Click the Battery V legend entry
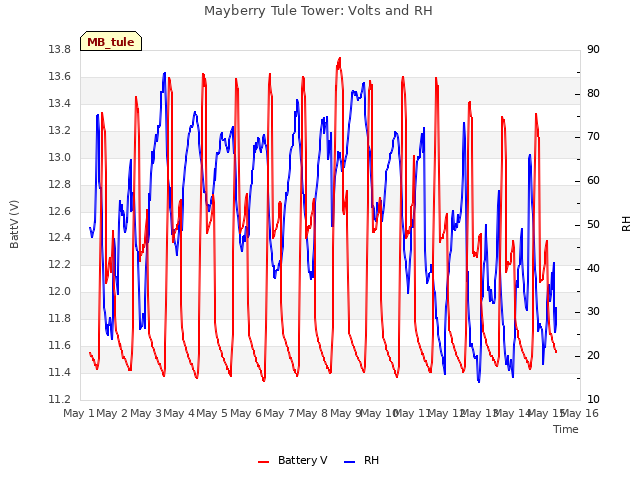 pyautogui.click(x=293, y=460)
